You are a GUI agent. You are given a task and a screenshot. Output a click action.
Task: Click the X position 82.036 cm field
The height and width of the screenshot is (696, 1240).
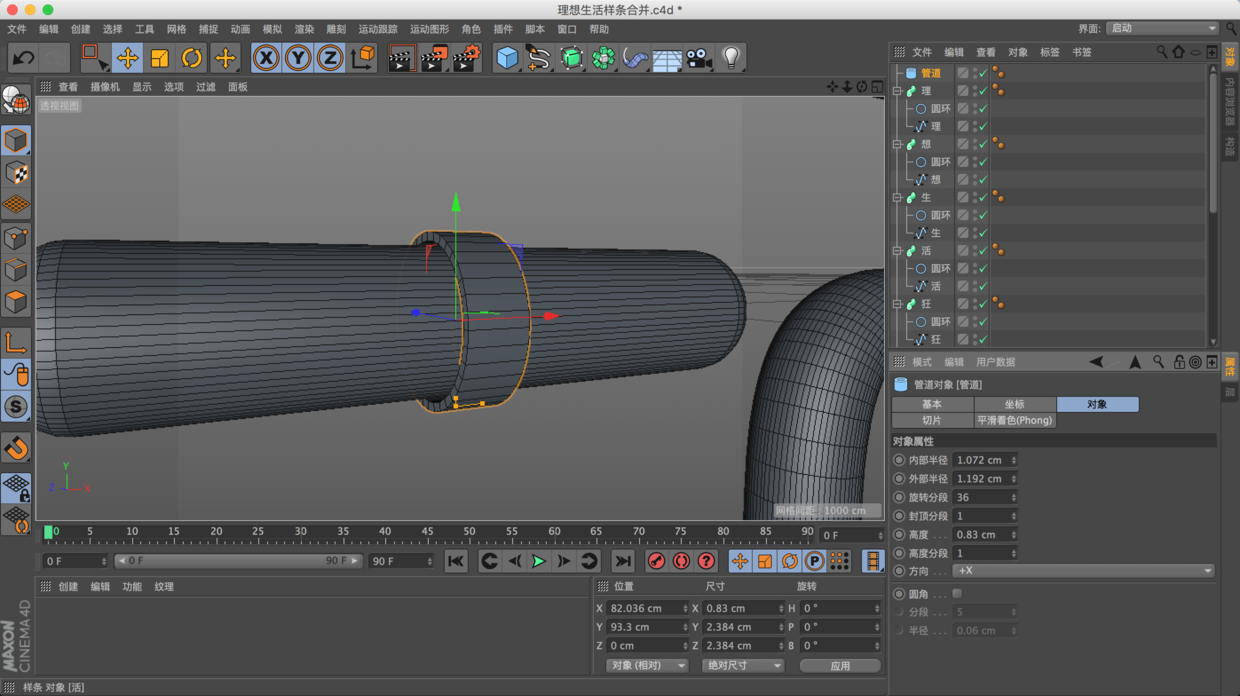647,608
